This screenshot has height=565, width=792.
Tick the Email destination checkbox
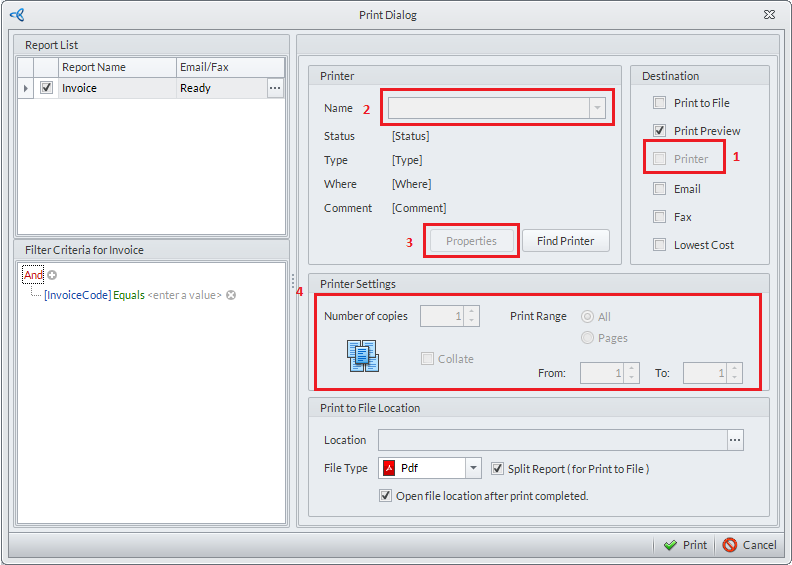pyautogui.click(x=659, y=189)
